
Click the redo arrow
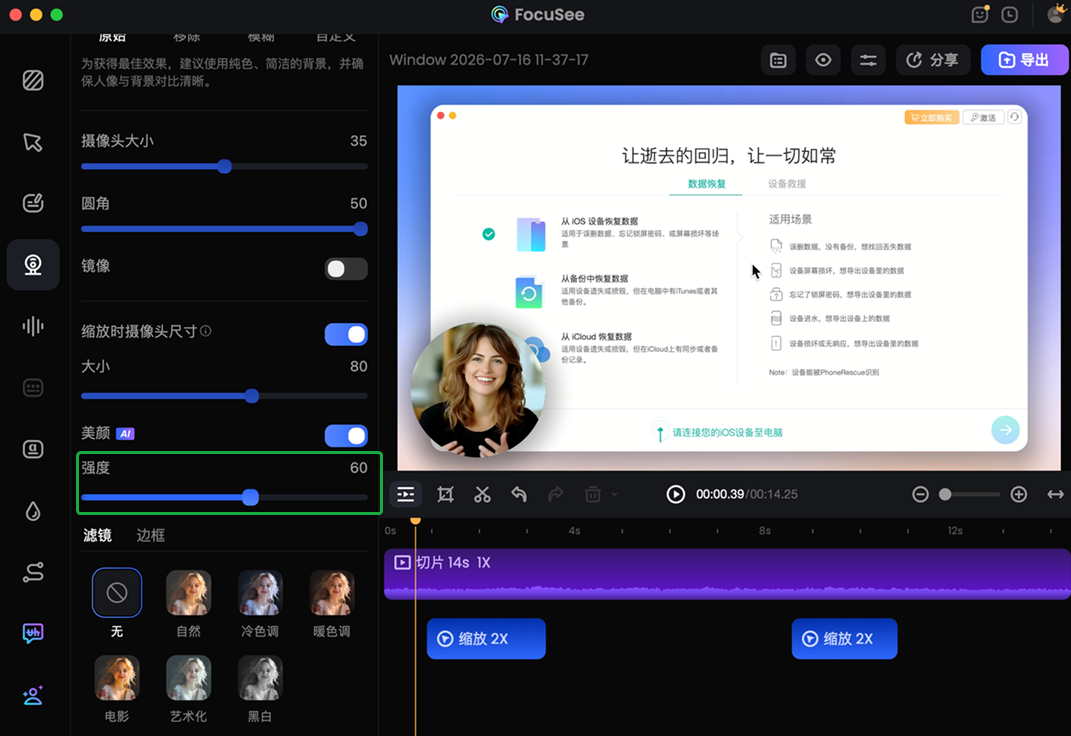[556, 494]
